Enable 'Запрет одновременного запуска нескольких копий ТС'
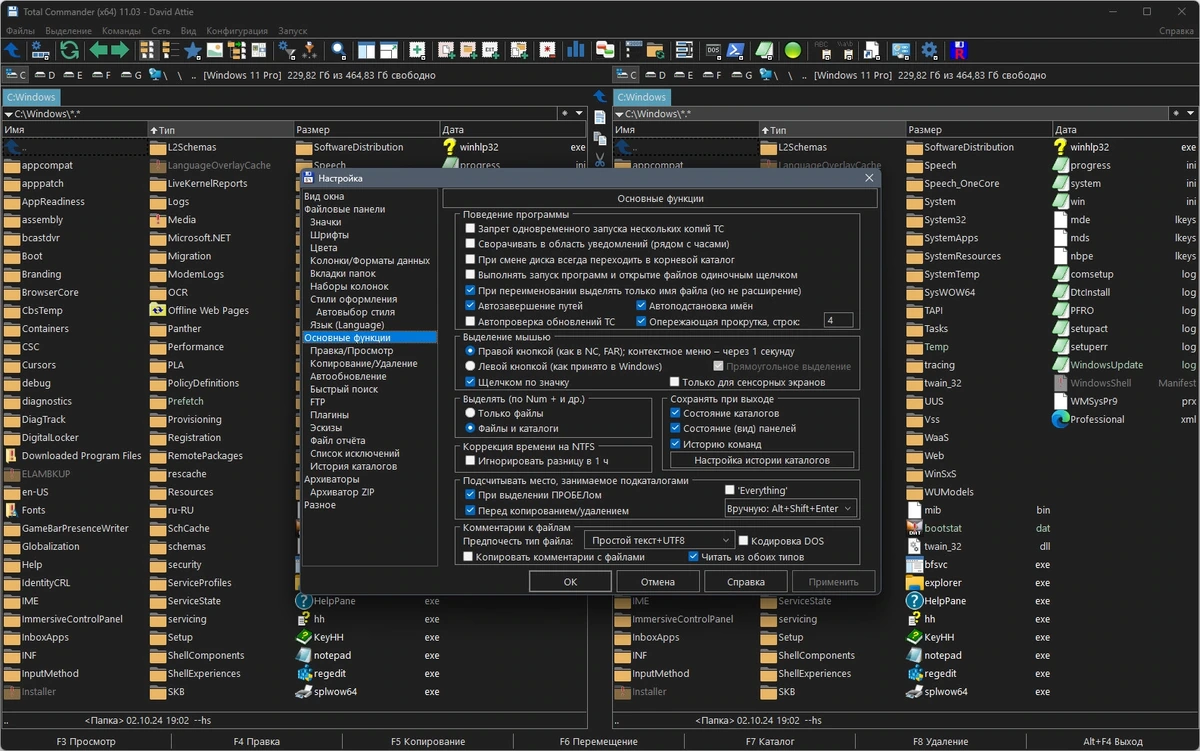 (471, 229)
